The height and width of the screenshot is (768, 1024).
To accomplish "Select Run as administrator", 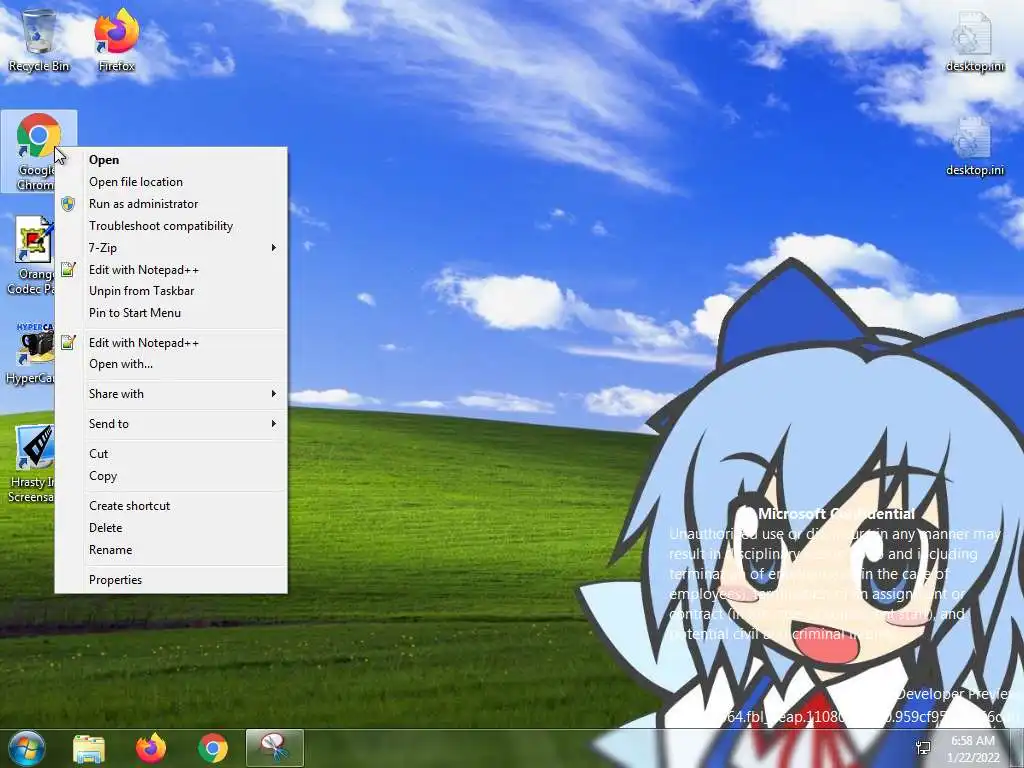I will click(x=171, y=204).
